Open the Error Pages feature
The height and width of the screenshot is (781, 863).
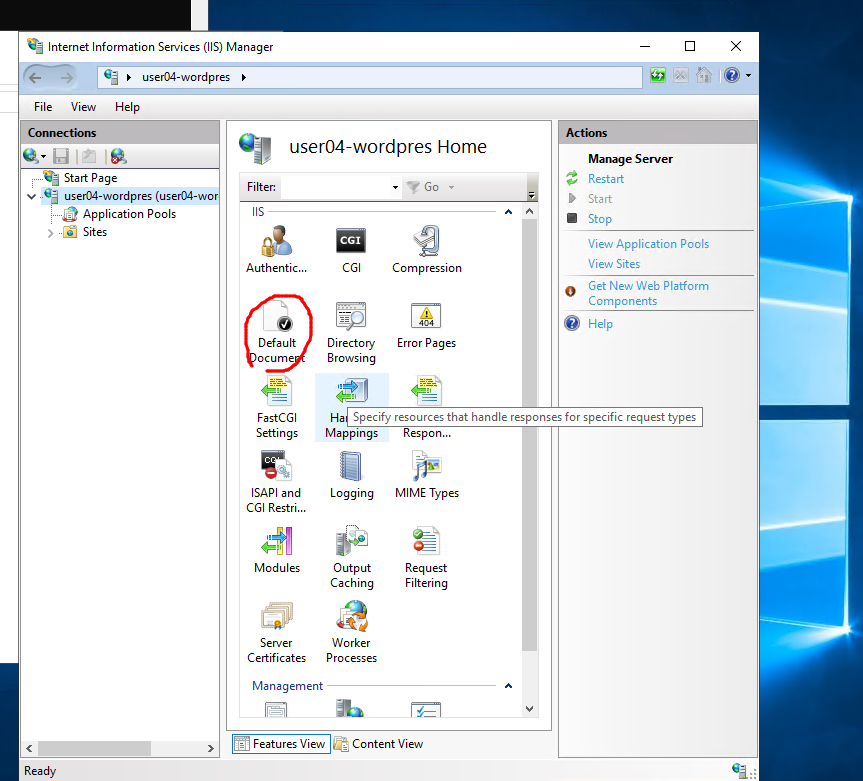coord(427,325)
